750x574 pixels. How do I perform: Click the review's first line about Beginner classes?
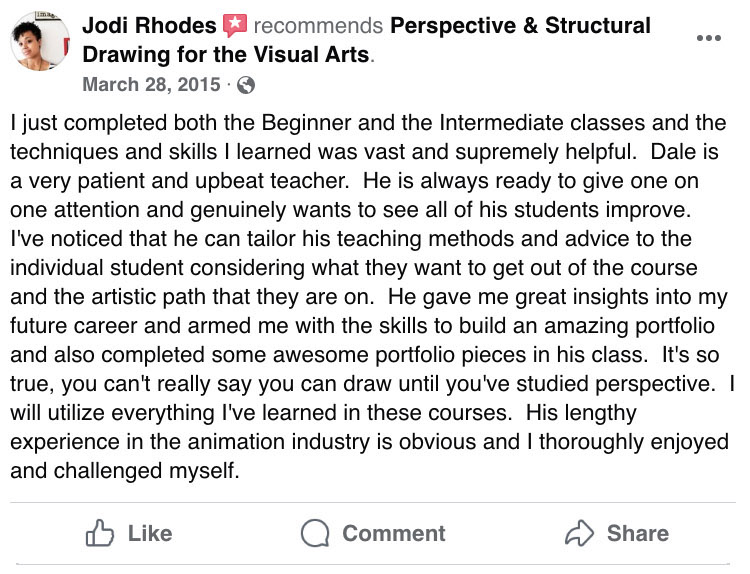coord(367,124)
